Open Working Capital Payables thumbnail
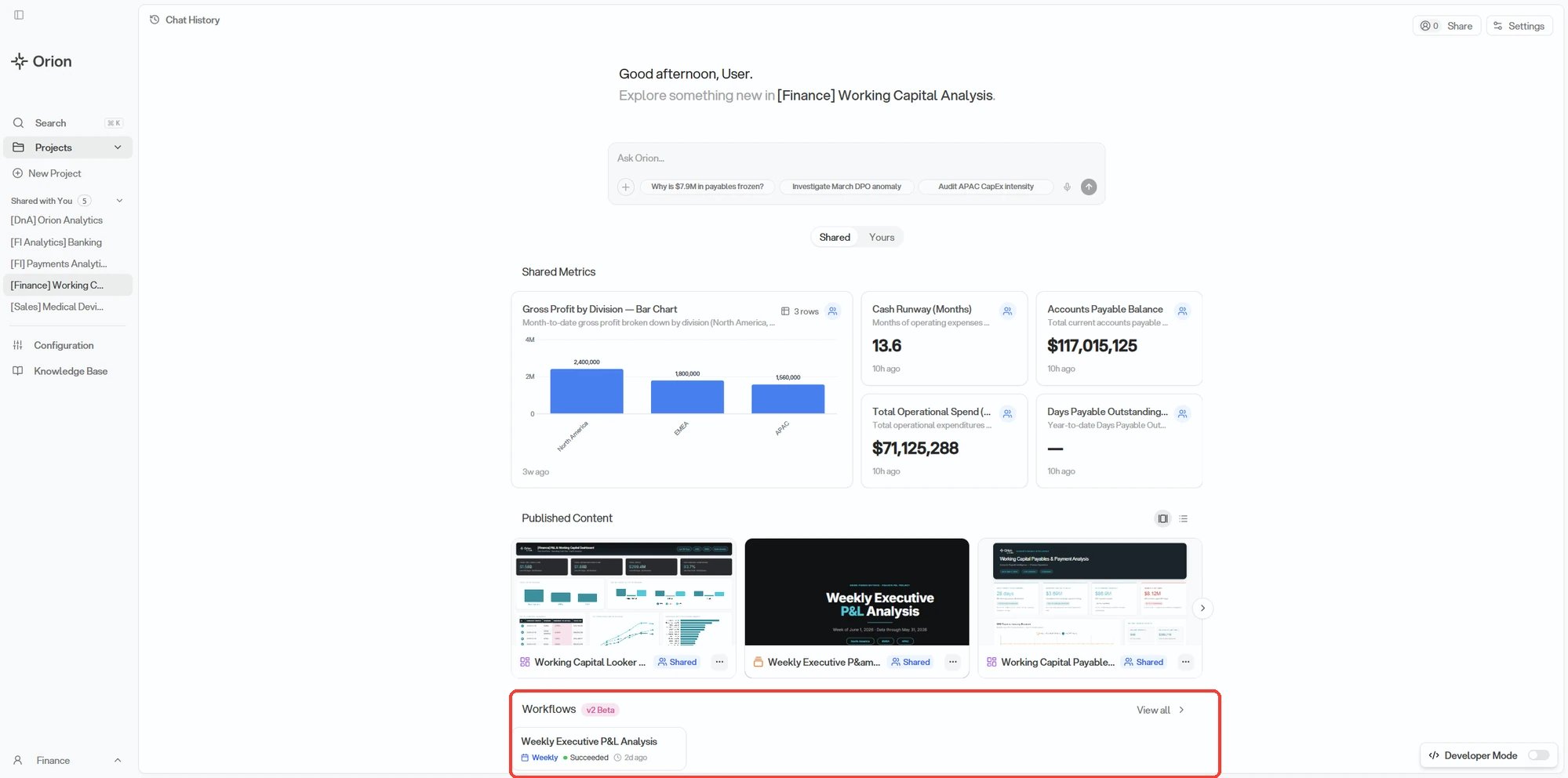Screen dimensions: 1568x778 [1090, 593]
